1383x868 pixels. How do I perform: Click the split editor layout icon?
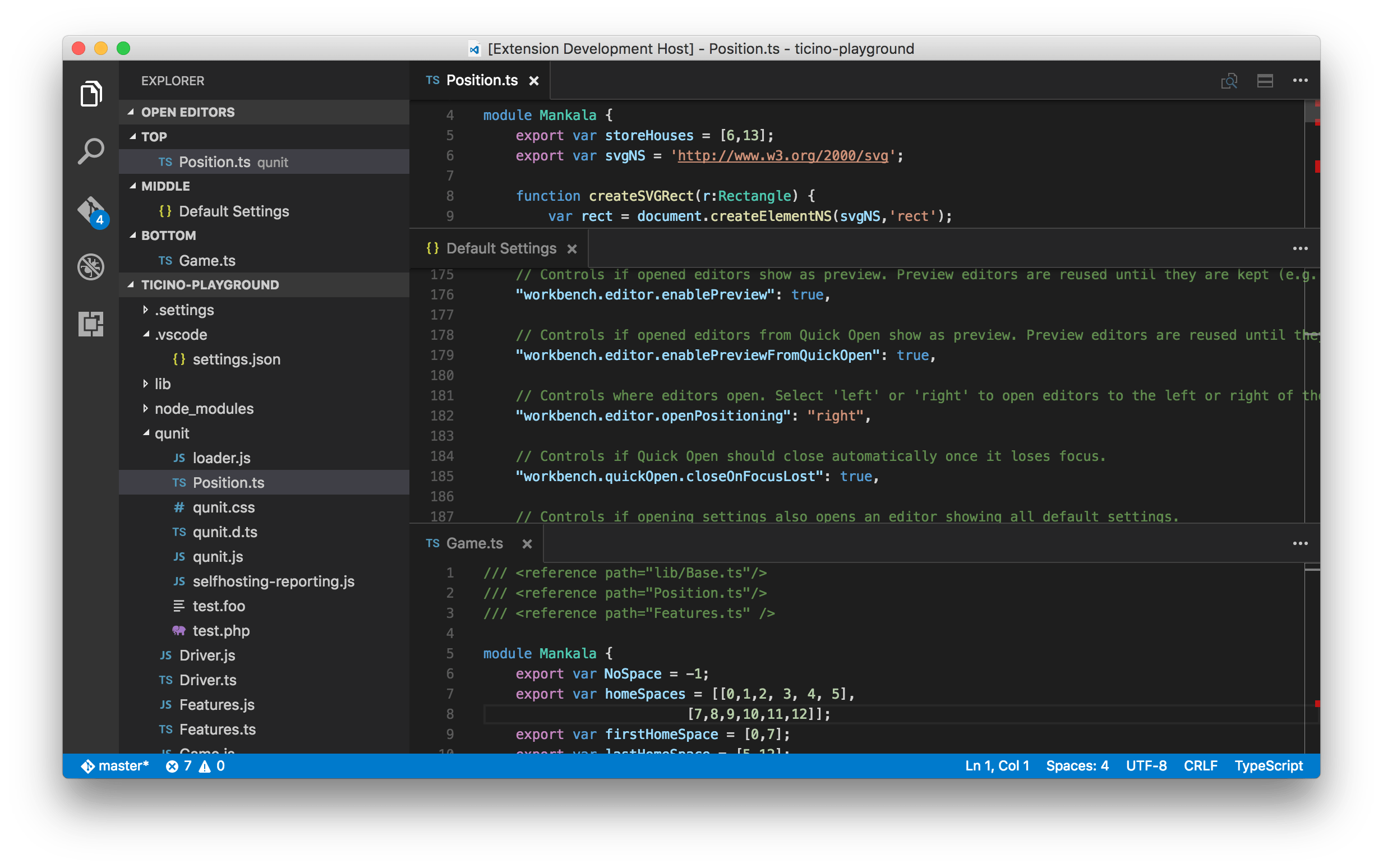[1265, 81]
